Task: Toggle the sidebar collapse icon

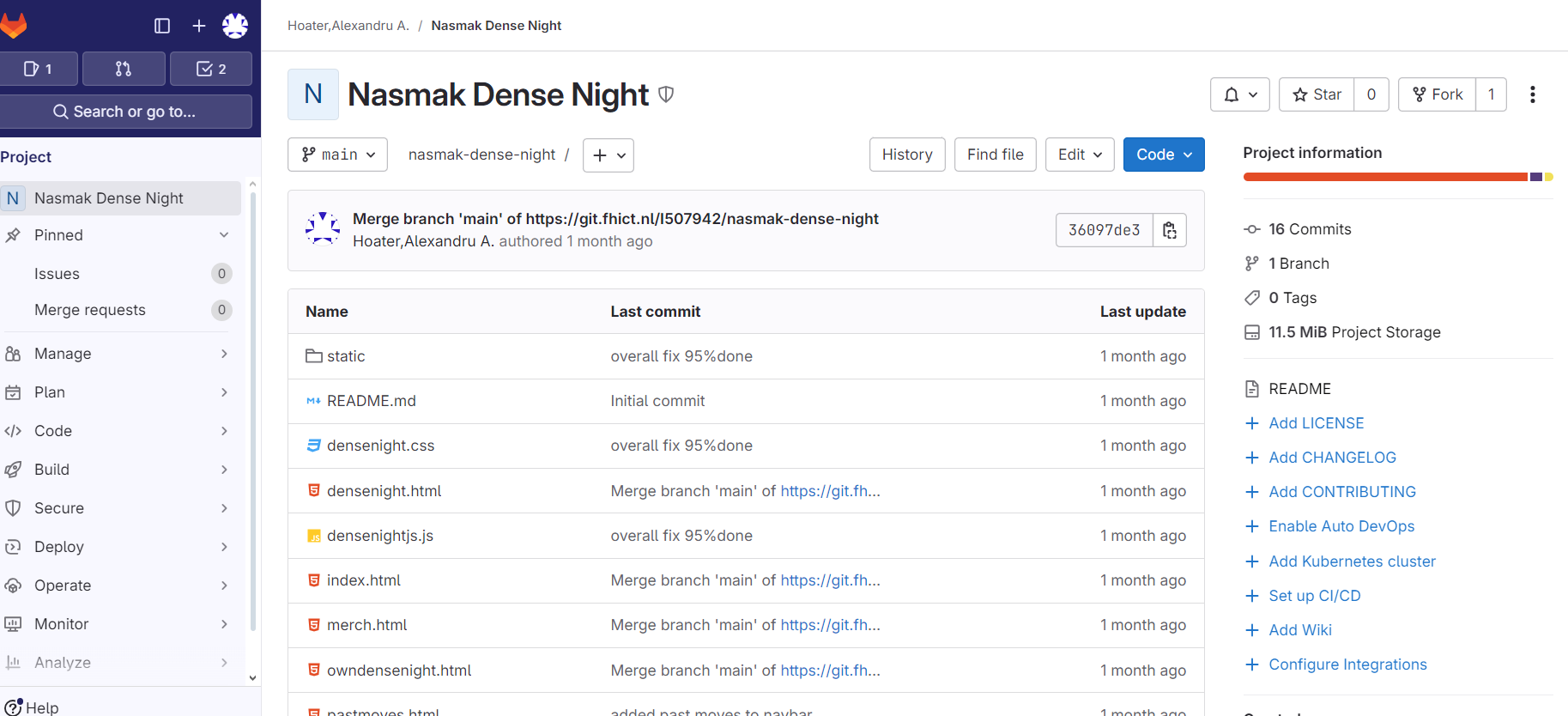Action: point(162,26)
